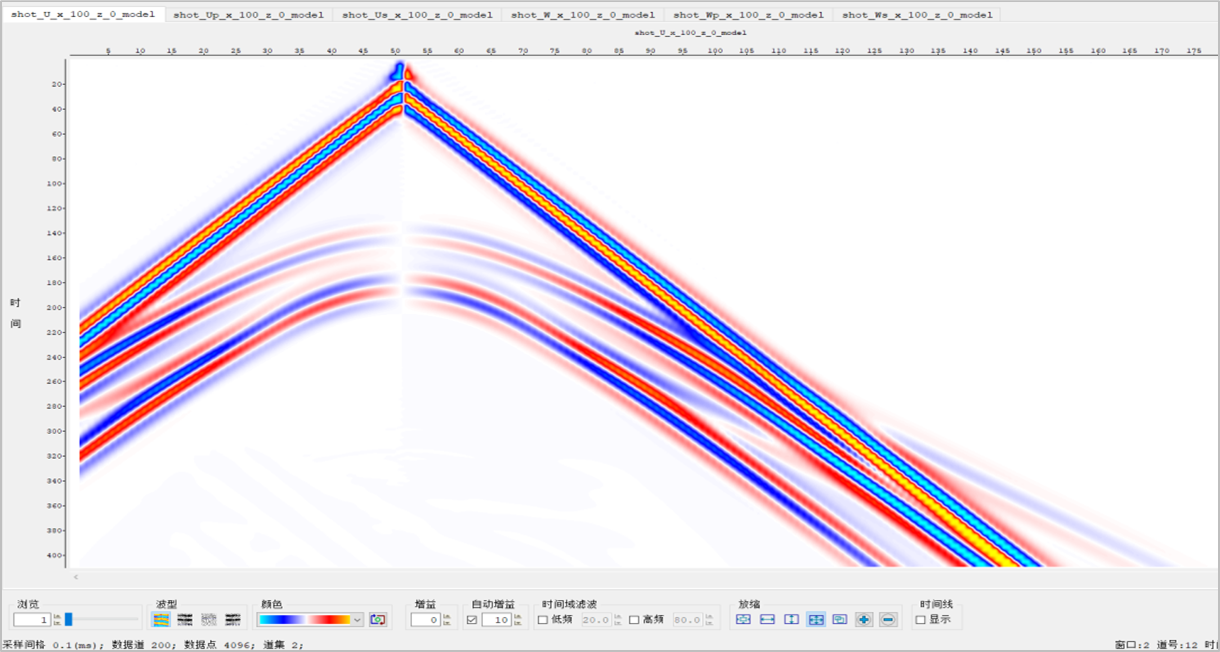Click the zoom out minus icon
The width and height of the screenshot is (1220, 652).
(888, 620)
